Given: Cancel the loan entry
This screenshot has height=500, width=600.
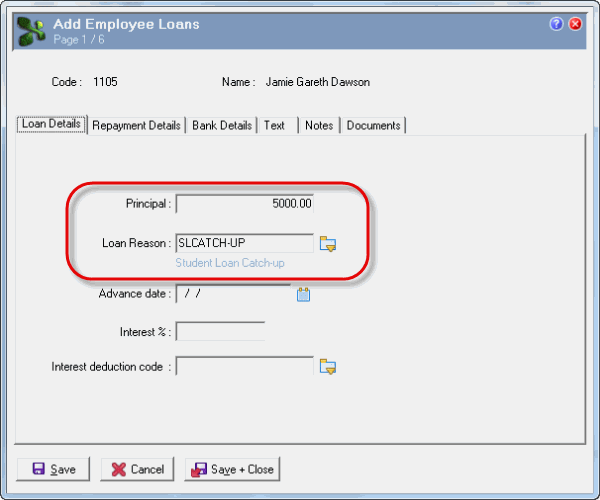Looking at the screenshot, I should (137, 469).
